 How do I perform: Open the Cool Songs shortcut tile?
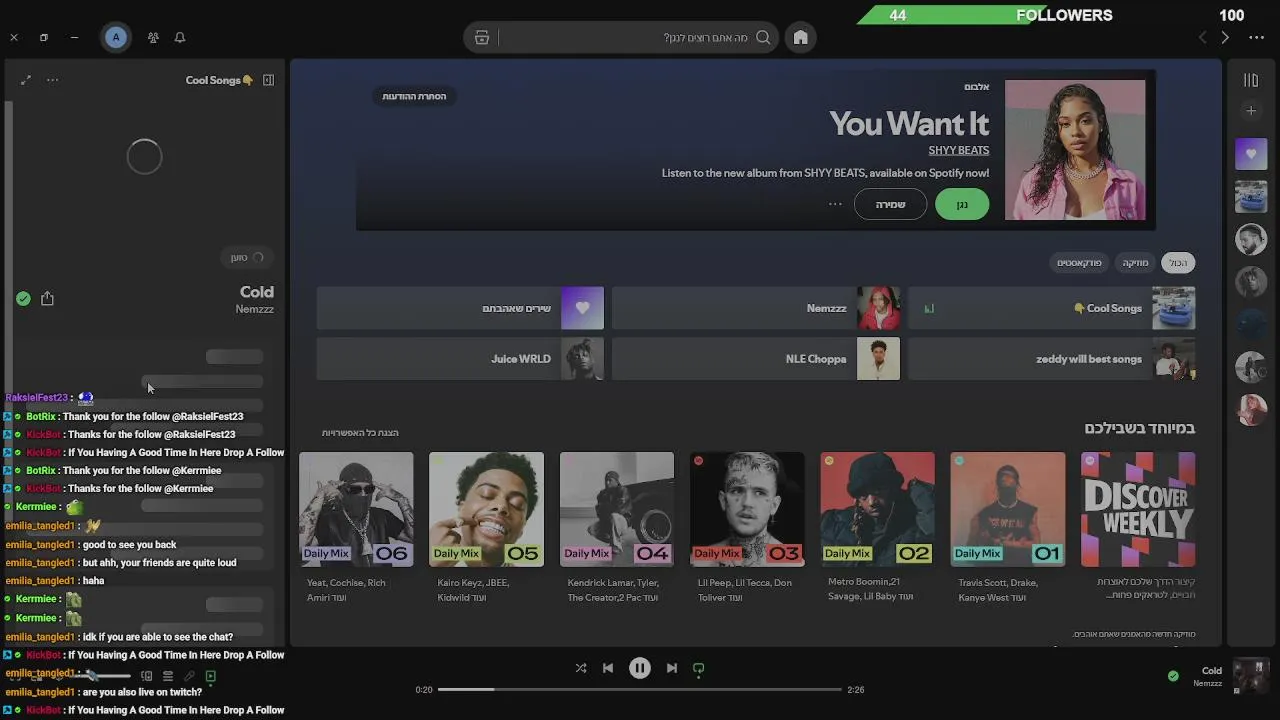point(1051,308)
